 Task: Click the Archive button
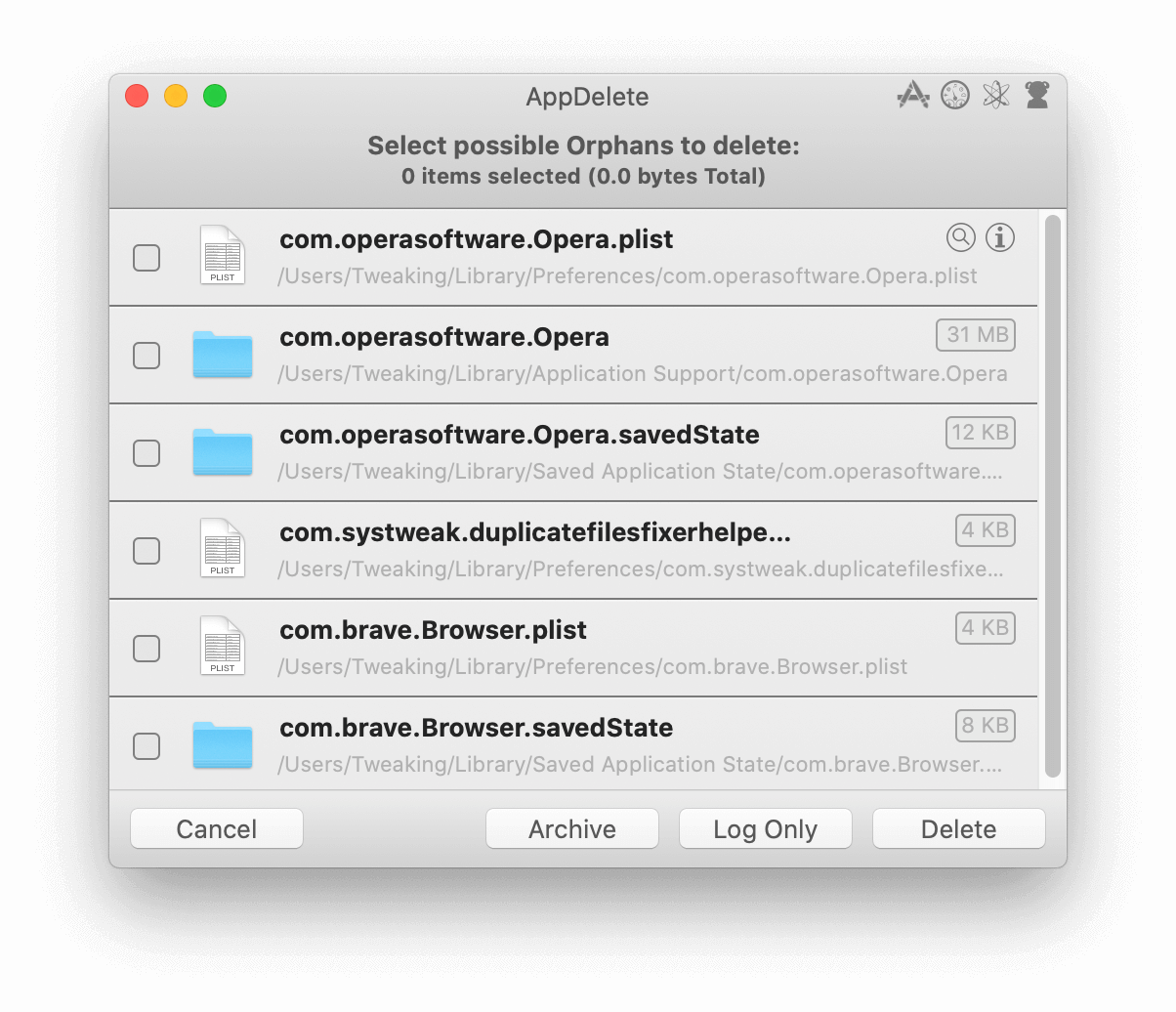572,829
